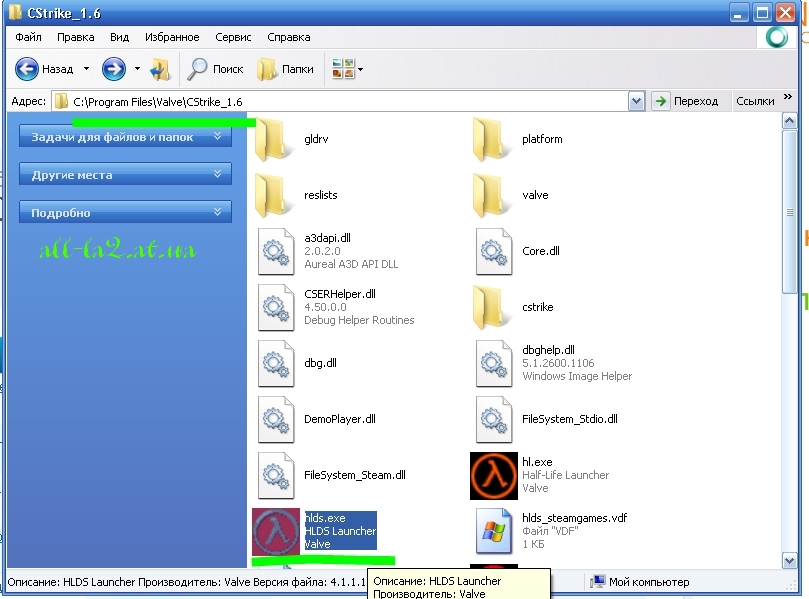Open the Views icon menu

tap(343, 69)
